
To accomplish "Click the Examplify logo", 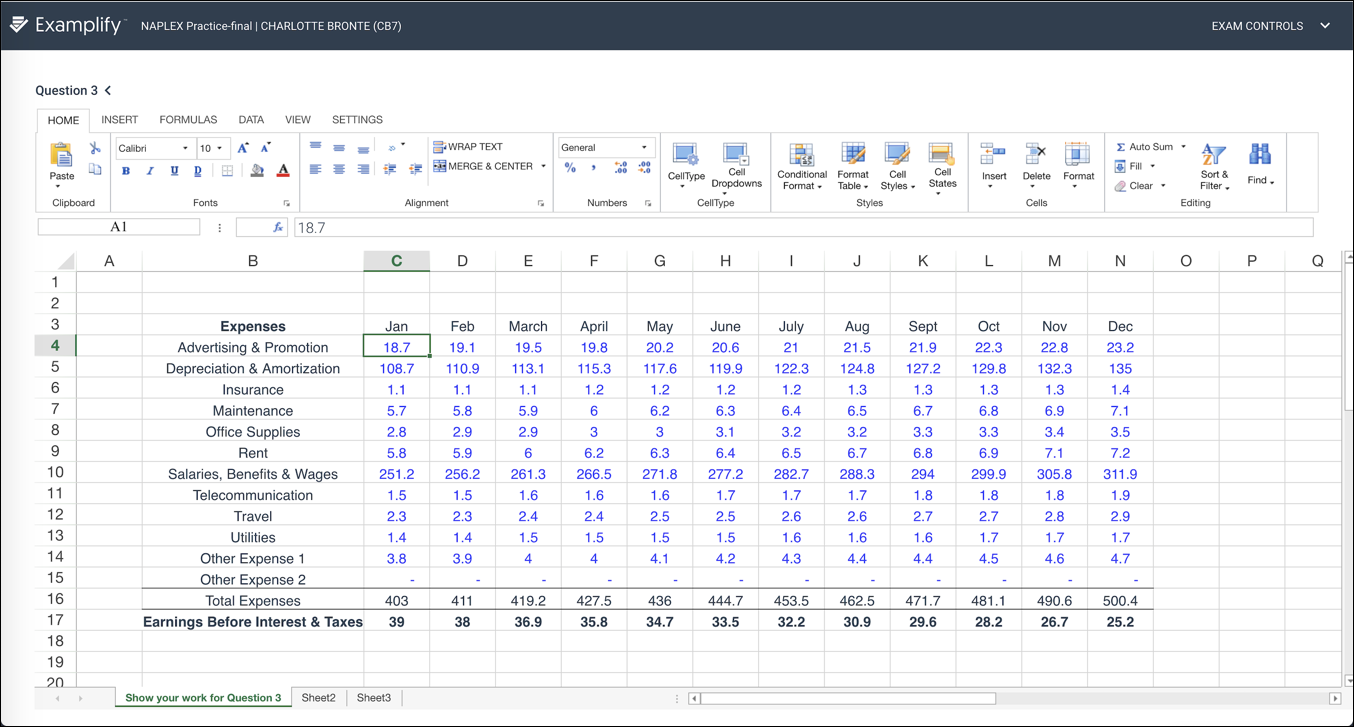I will (x=67, y=25).
